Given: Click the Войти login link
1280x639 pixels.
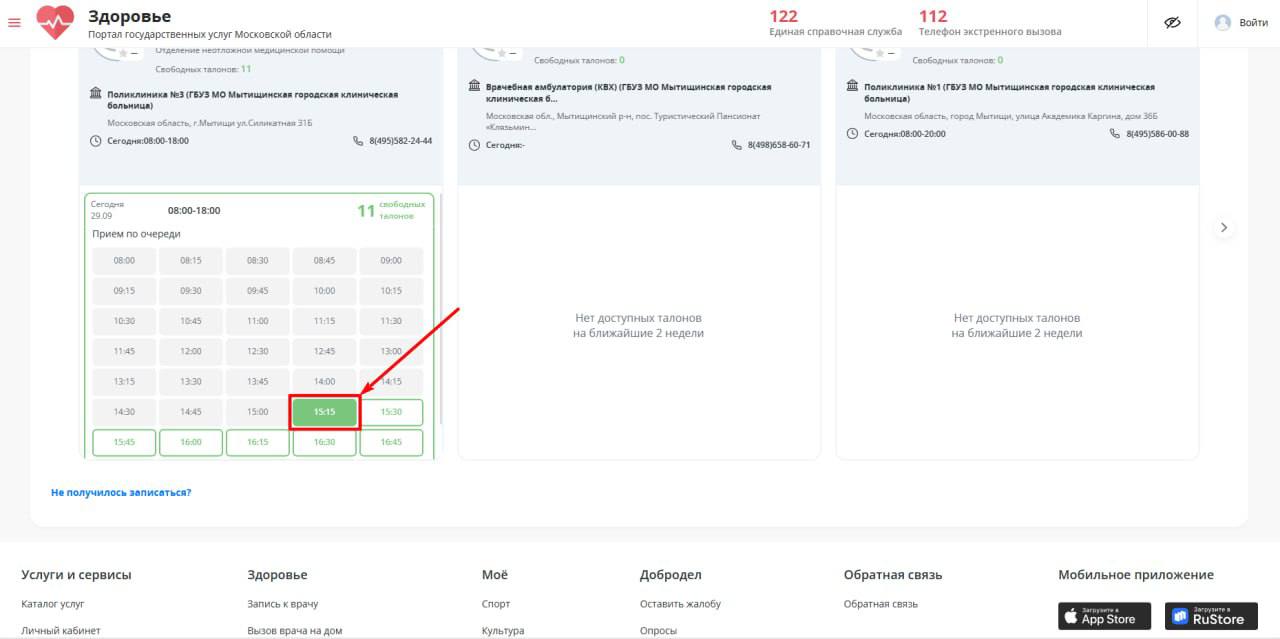Looking at the screenshot, I should [1253, 23].
